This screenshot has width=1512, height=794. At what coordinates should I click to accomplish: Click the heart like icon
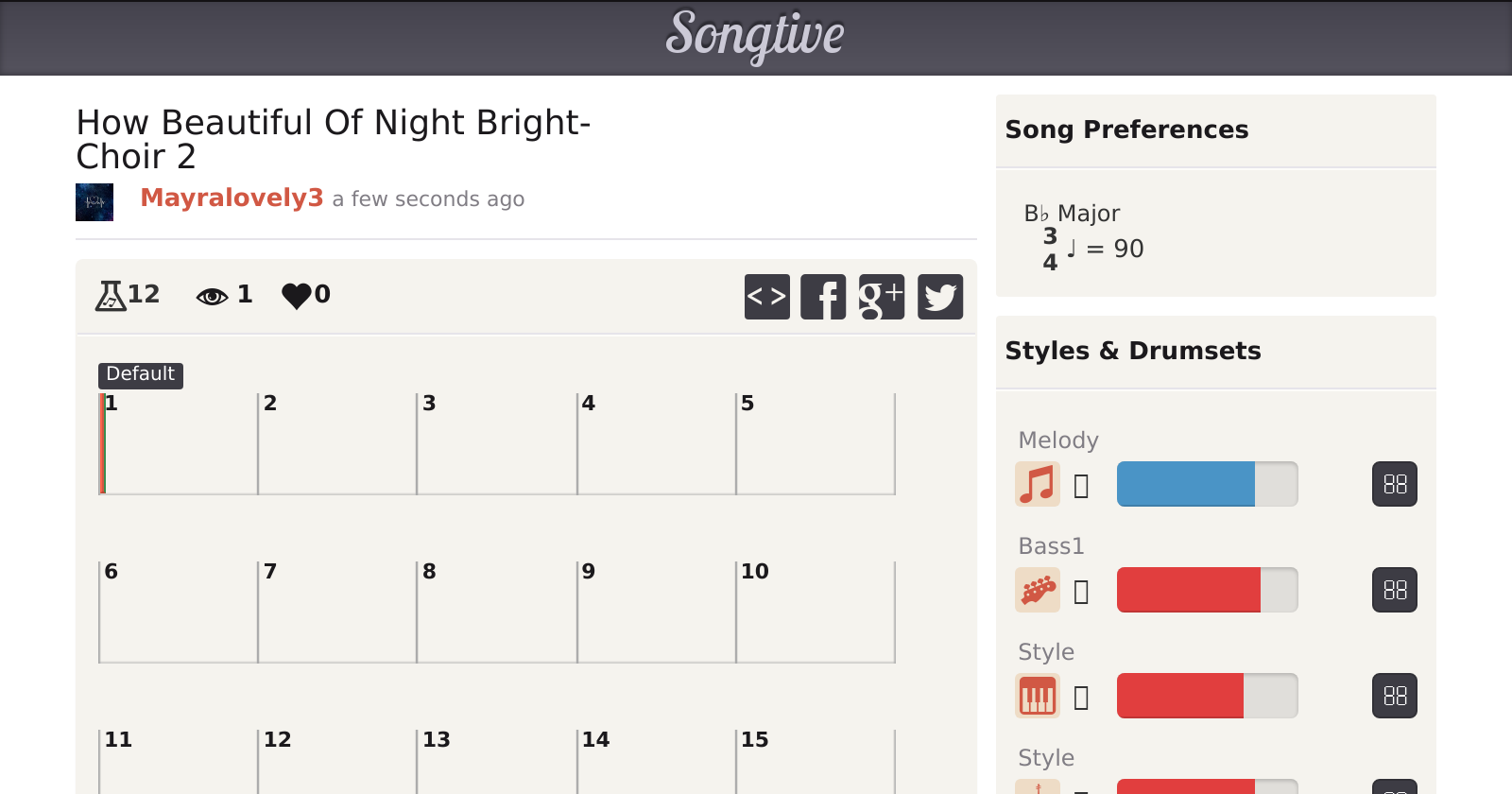click(x=296, y=296)
